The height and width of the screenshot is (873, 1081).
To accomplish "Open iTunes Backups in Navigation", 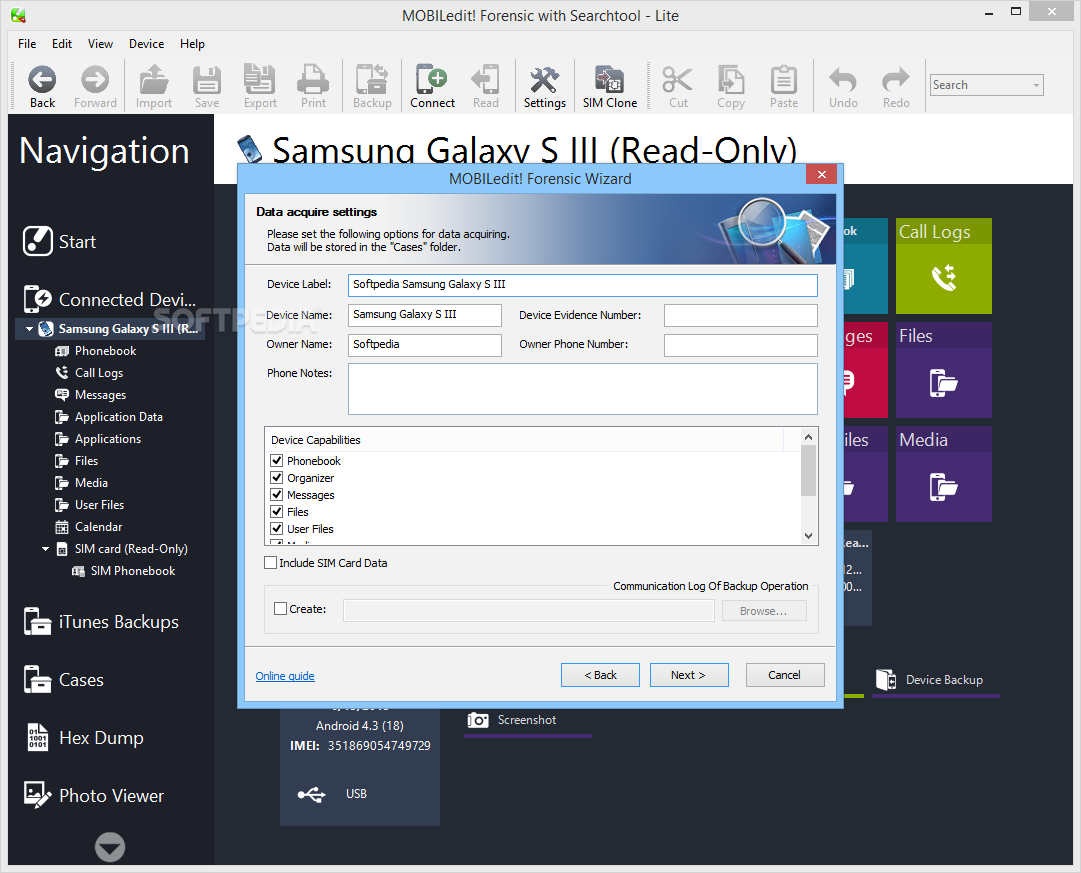I will tap(101, 621).
